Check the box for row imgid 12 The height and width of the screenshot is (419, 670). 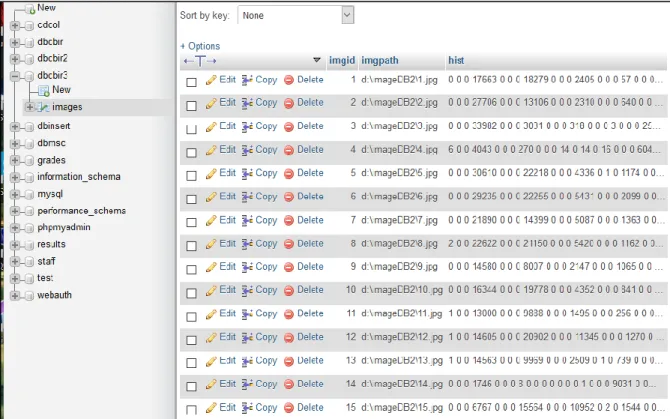191,340
